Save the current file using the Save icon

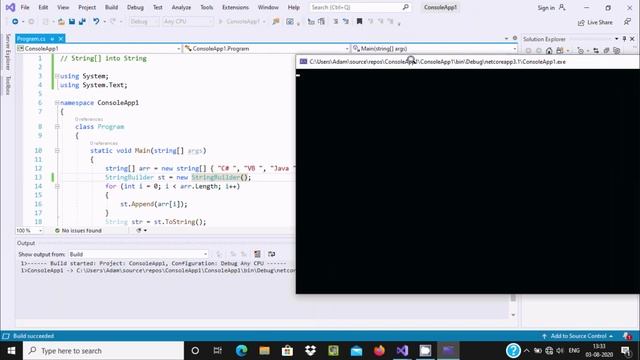[x=72, y=22]
